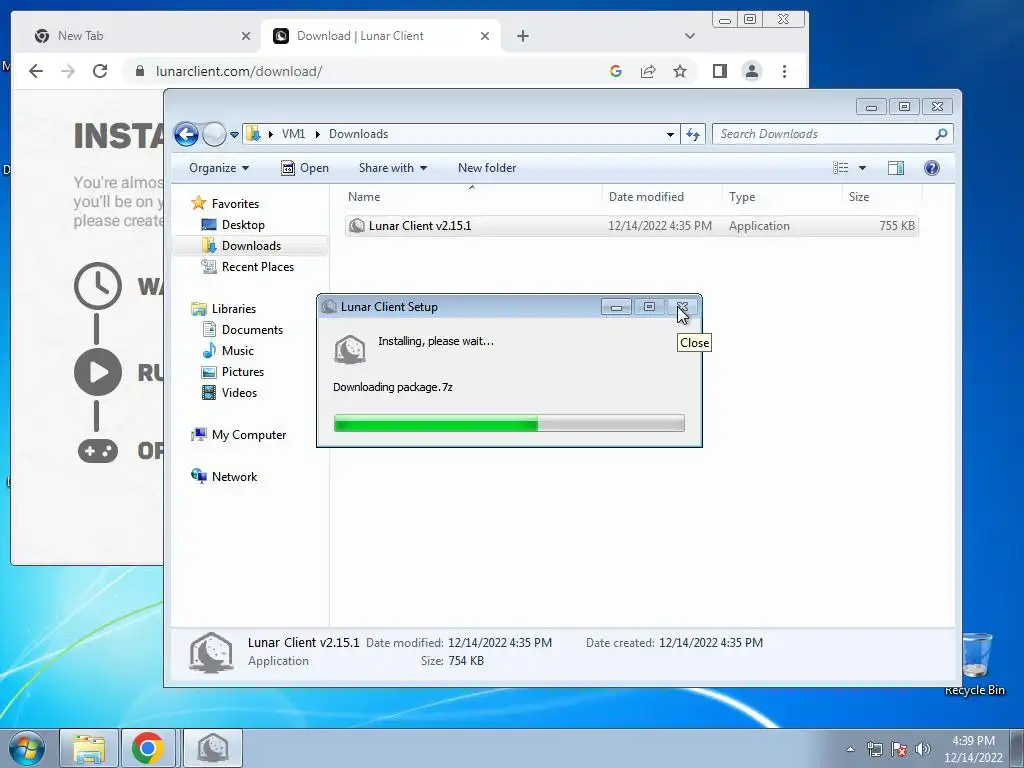Sort by the Date modified column header
1024x768 pixels.
[x=662, y=197]
